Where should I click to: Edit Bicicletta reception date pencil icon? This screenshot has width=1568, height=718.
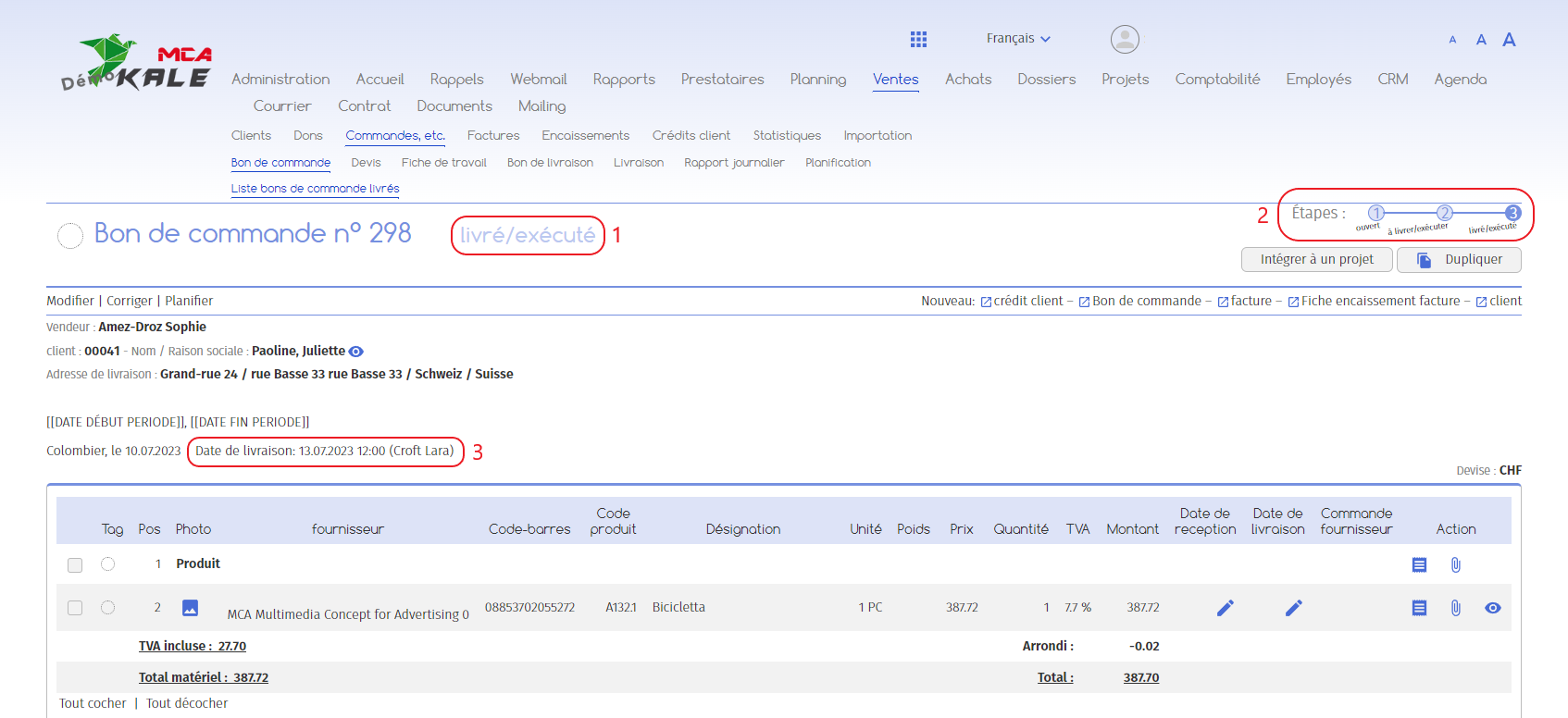click(x=1225, y=608)
